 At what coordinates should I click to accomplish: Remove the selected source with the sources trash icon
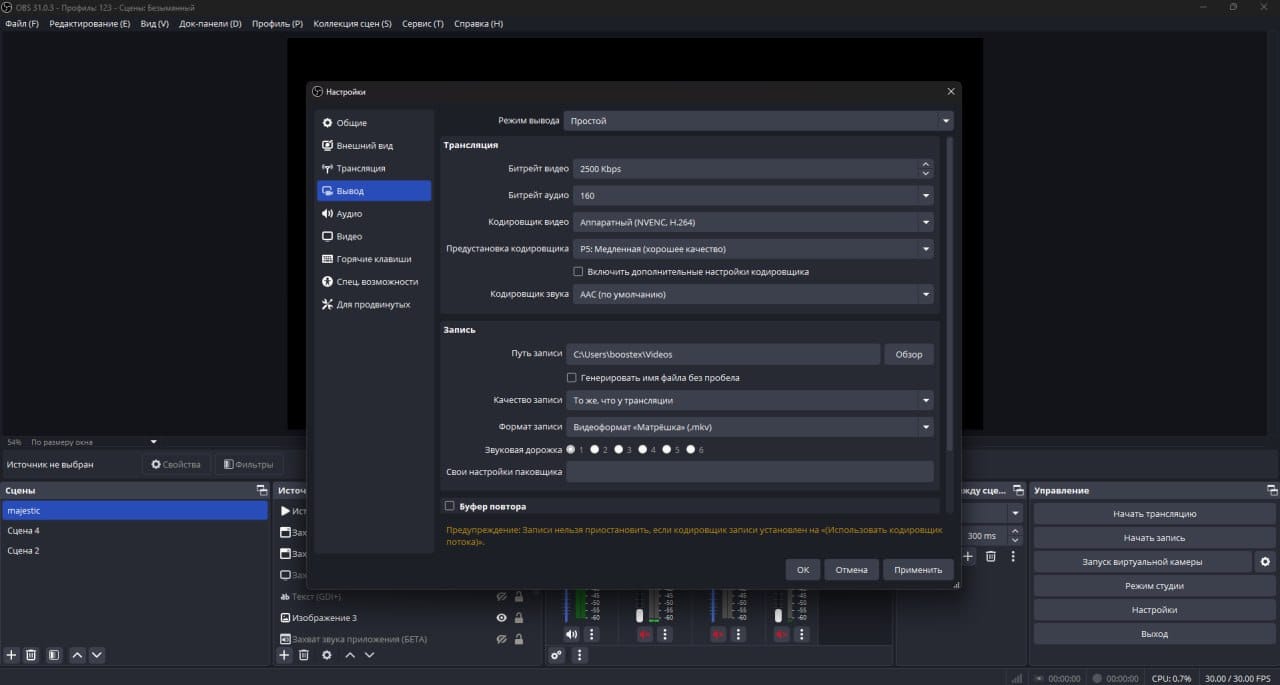(x=303, y=655)
